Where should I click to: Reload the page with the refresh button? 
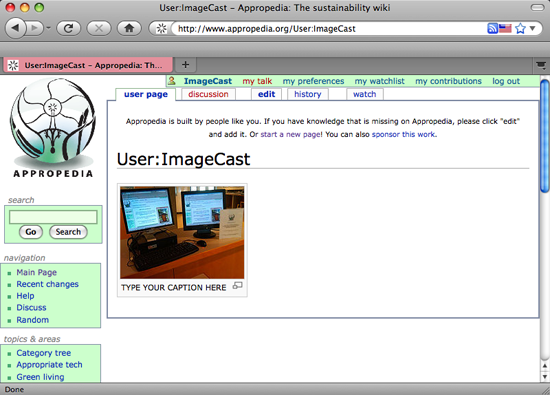tap(68, 28)
